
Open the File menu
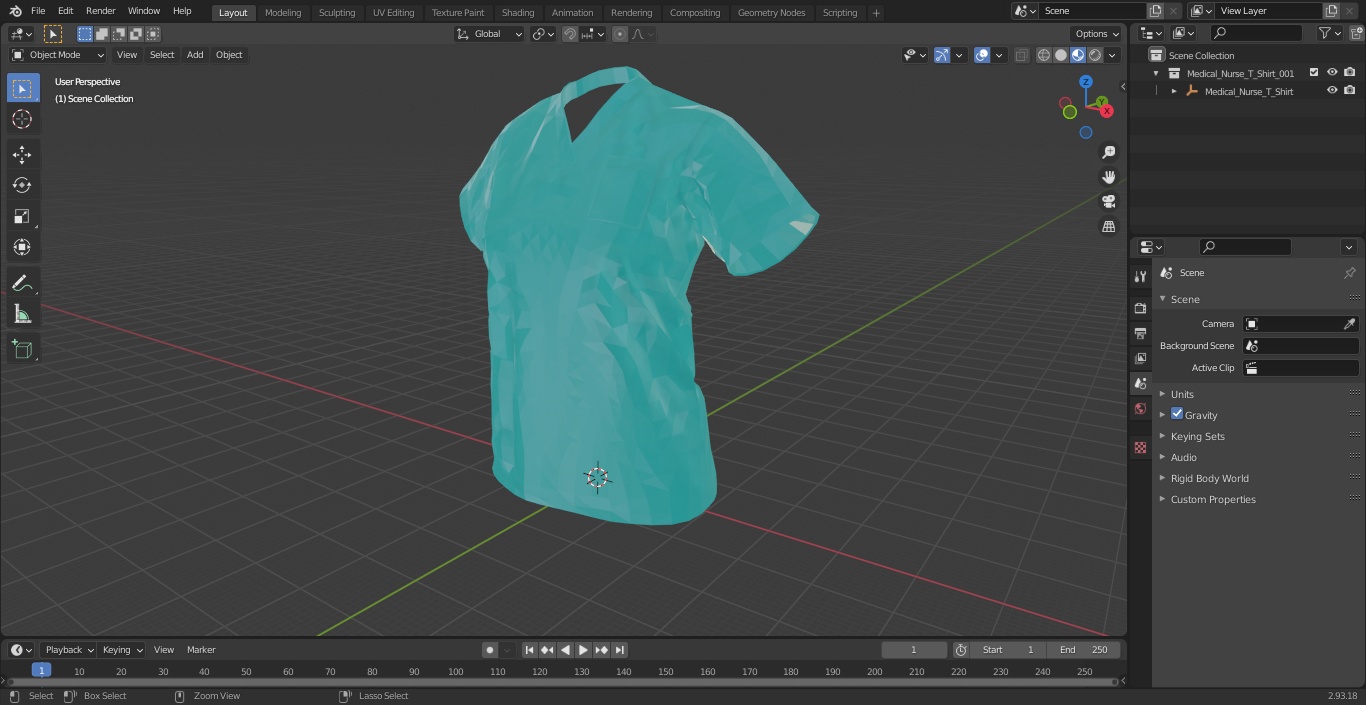point(38,11)
